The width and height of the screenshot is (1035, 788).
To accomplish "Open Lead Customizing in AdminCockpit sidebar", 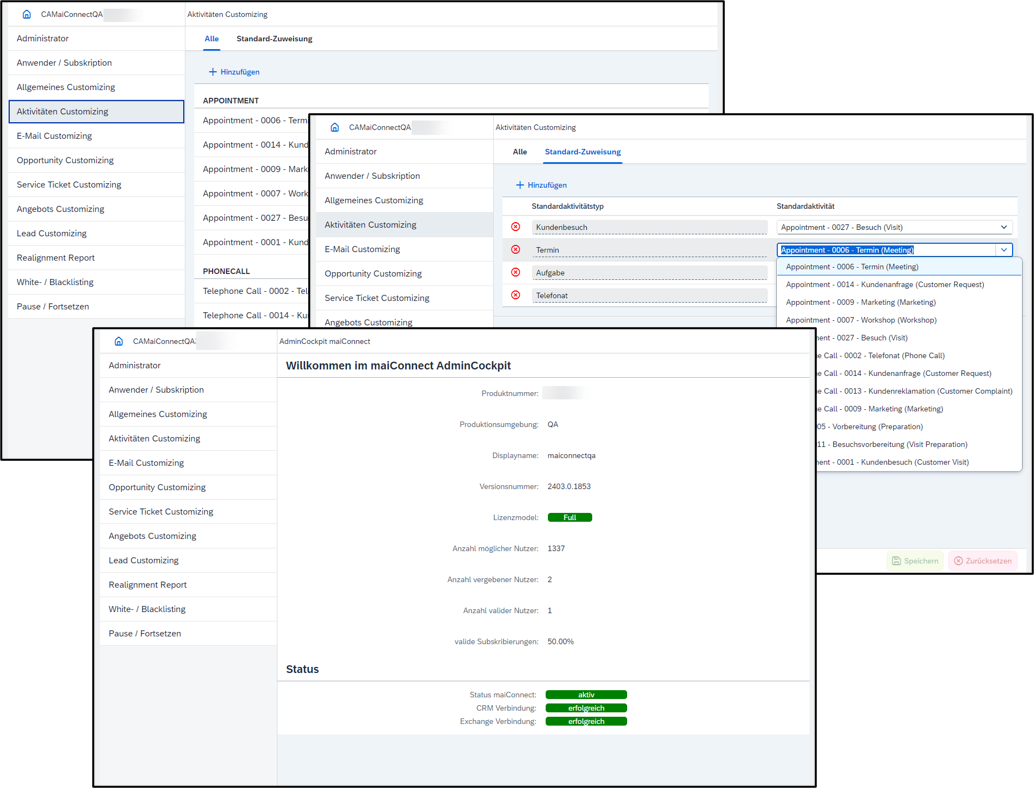I will pyautogui.click(x=144, y=561).
